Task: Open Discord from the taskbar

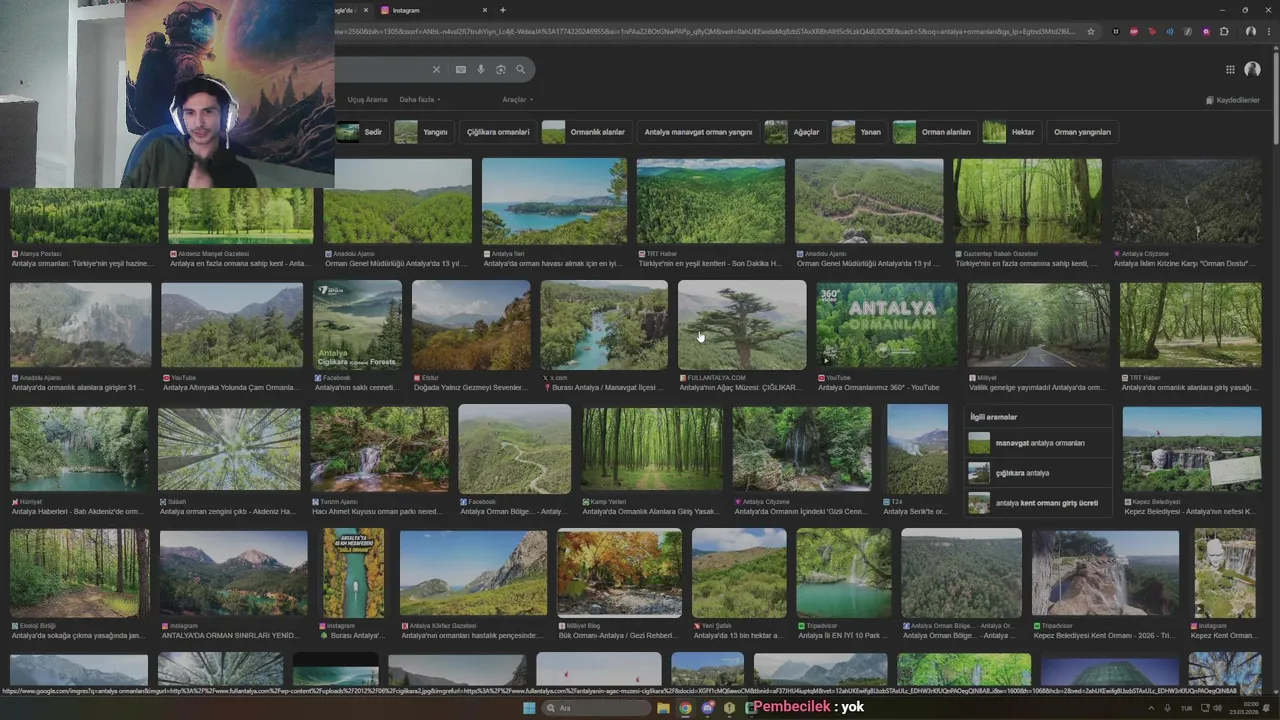Action: click(x=707, y=708)
